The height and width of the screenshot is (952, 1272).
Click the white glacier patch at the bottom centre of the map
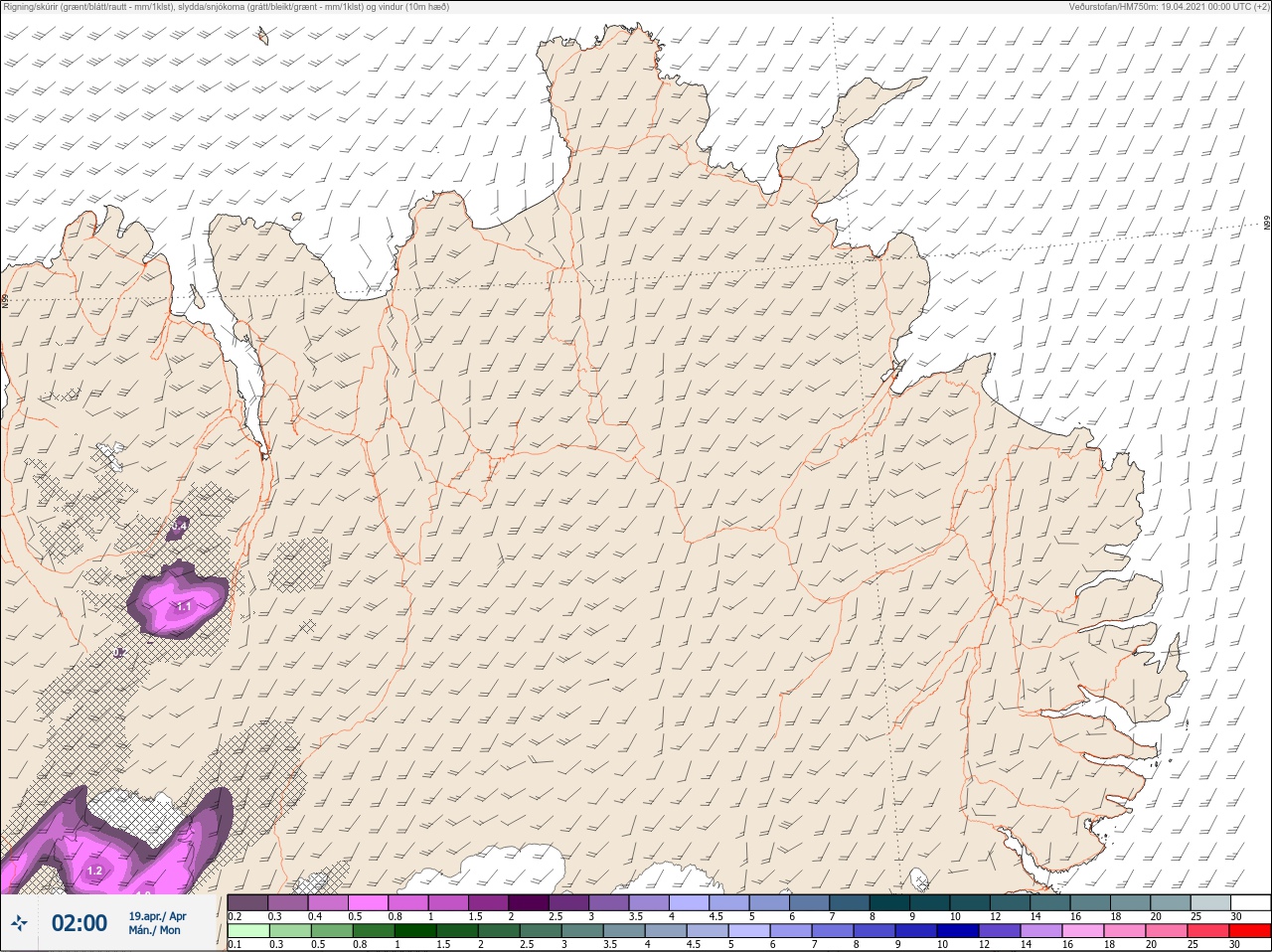tap(514, 868)
